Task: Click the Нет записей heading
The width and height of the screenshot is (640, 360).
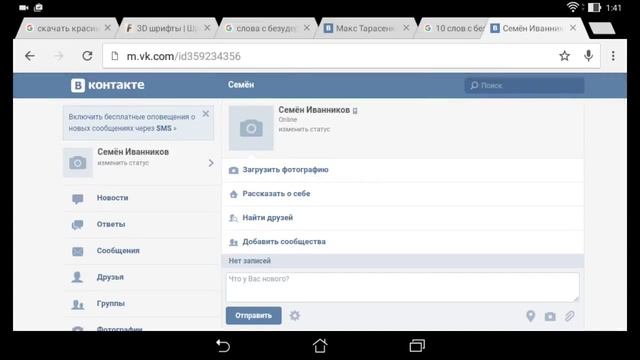Action: tap(249, 261)
